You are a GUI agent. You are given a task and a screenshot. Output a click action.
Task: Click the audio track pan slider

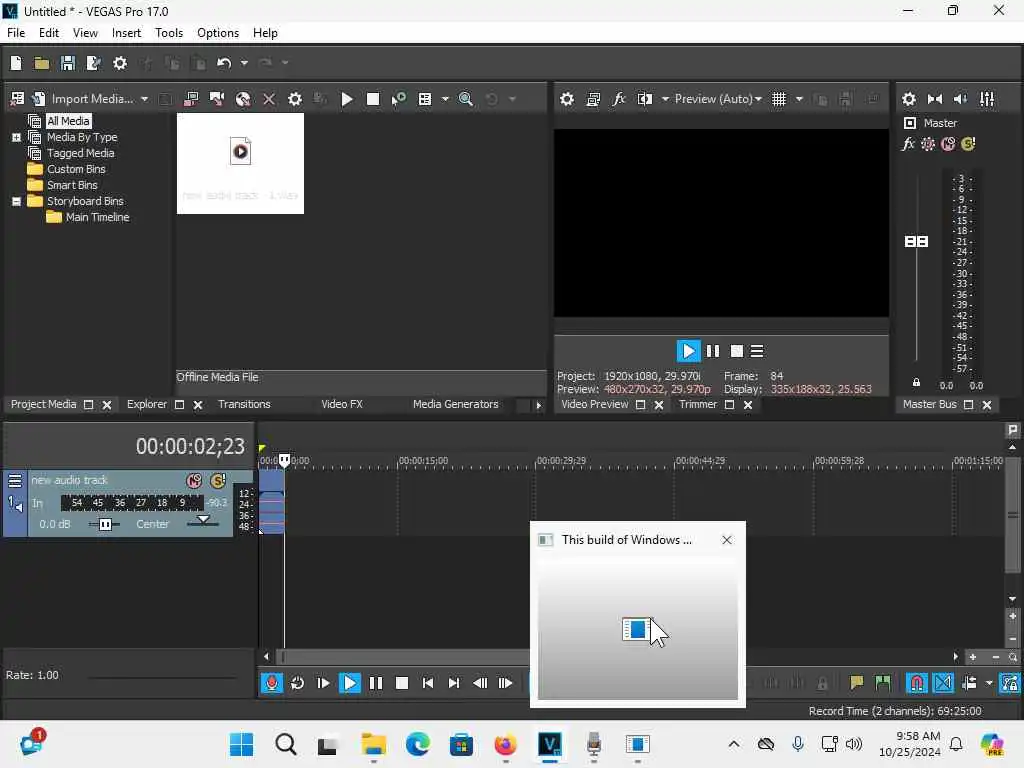tap(203, 520)
